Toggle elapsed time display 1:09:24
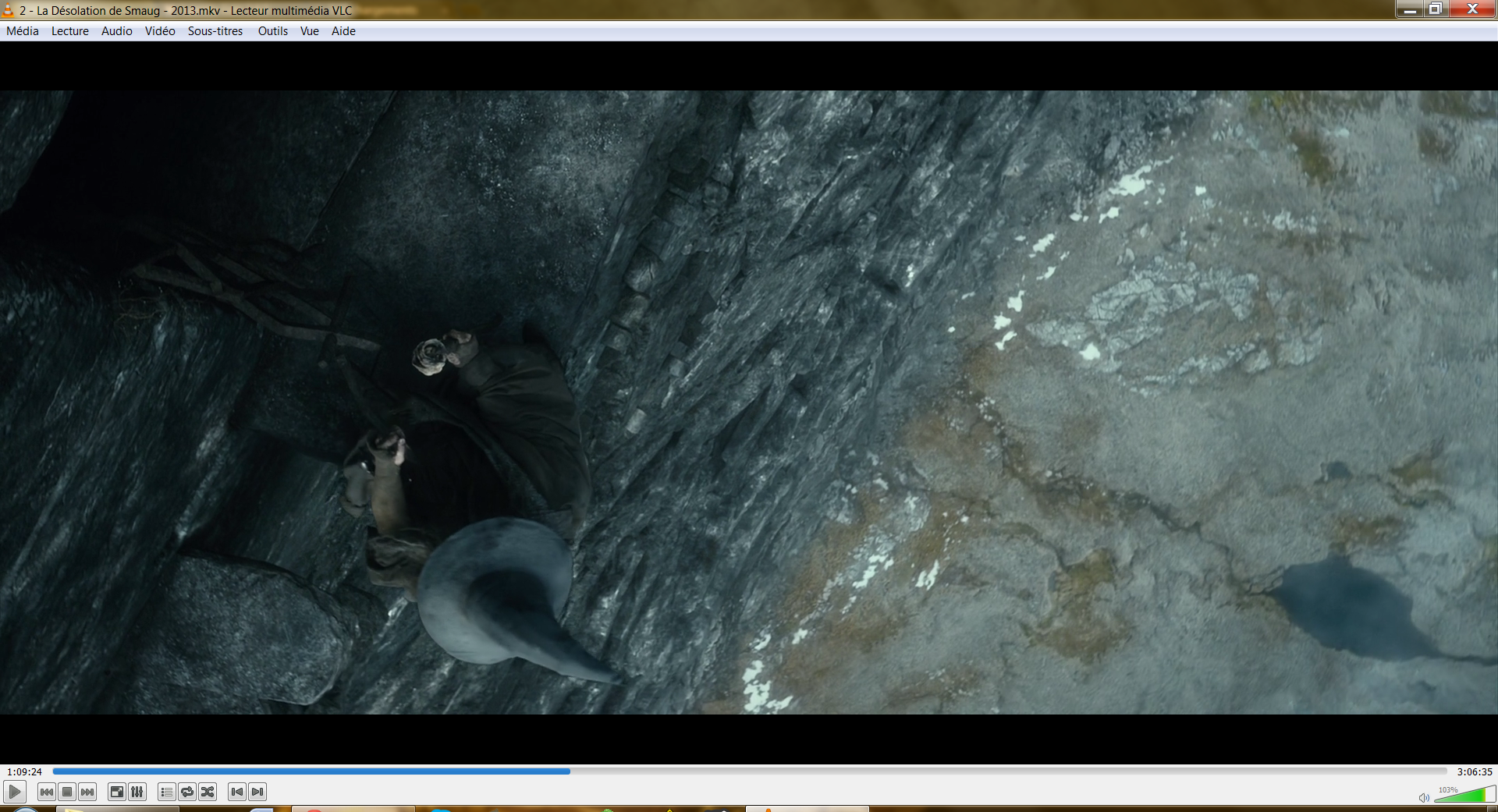Viewport: 1498px width, 812px height. pos(24,771)
